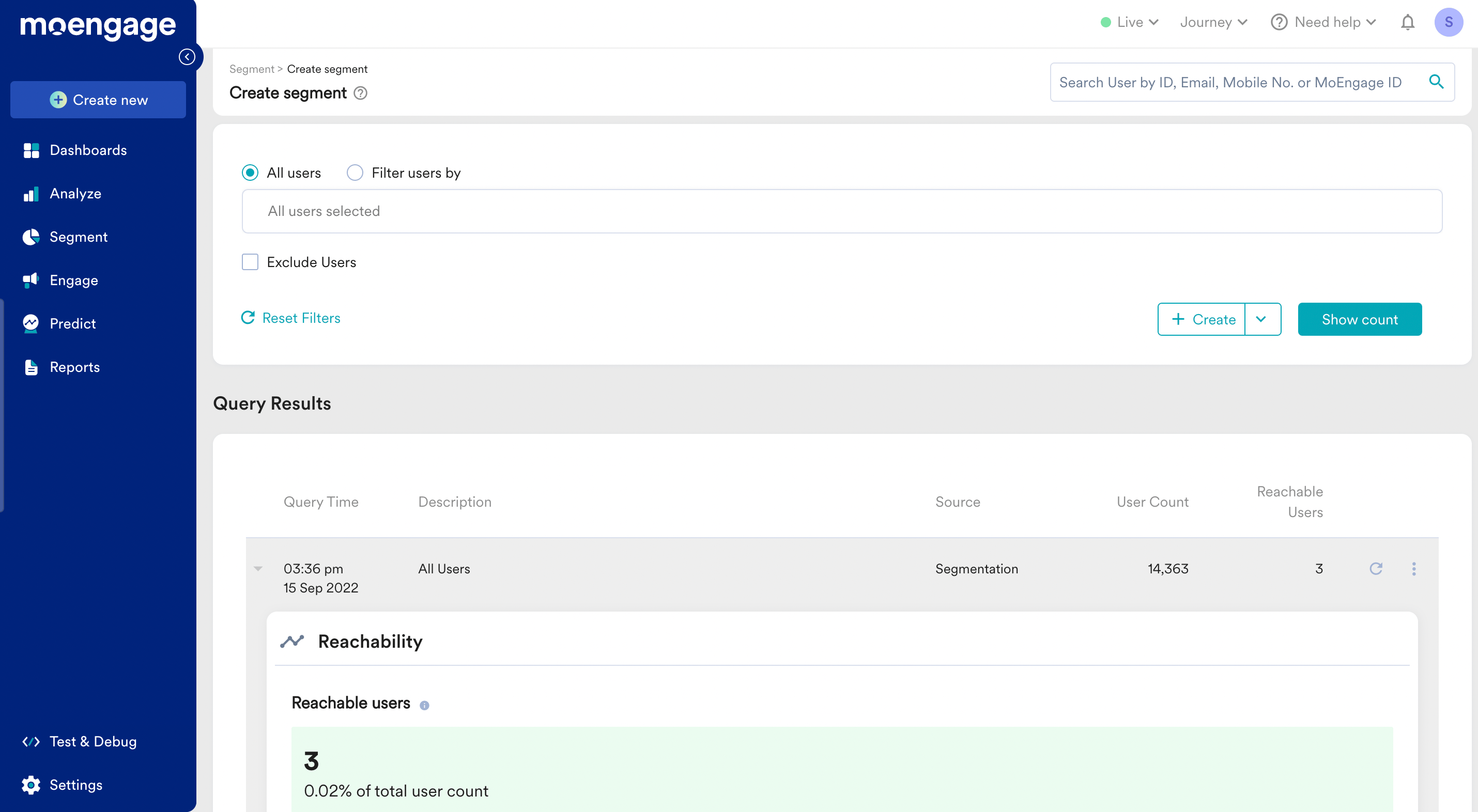Refresh the All Users query result
Viewport: 1478px width, 812px height.
(x=1376, y=568)
